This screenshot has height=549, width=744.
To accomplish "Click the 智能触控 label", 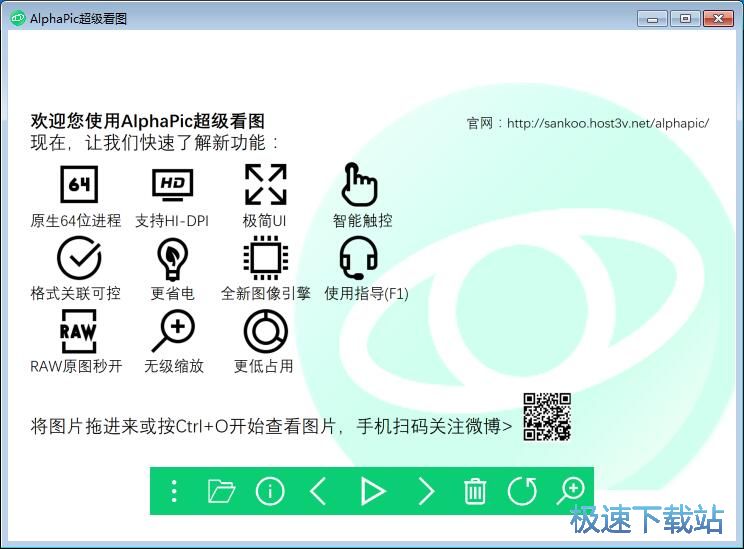I will click(x=363, y=221).
